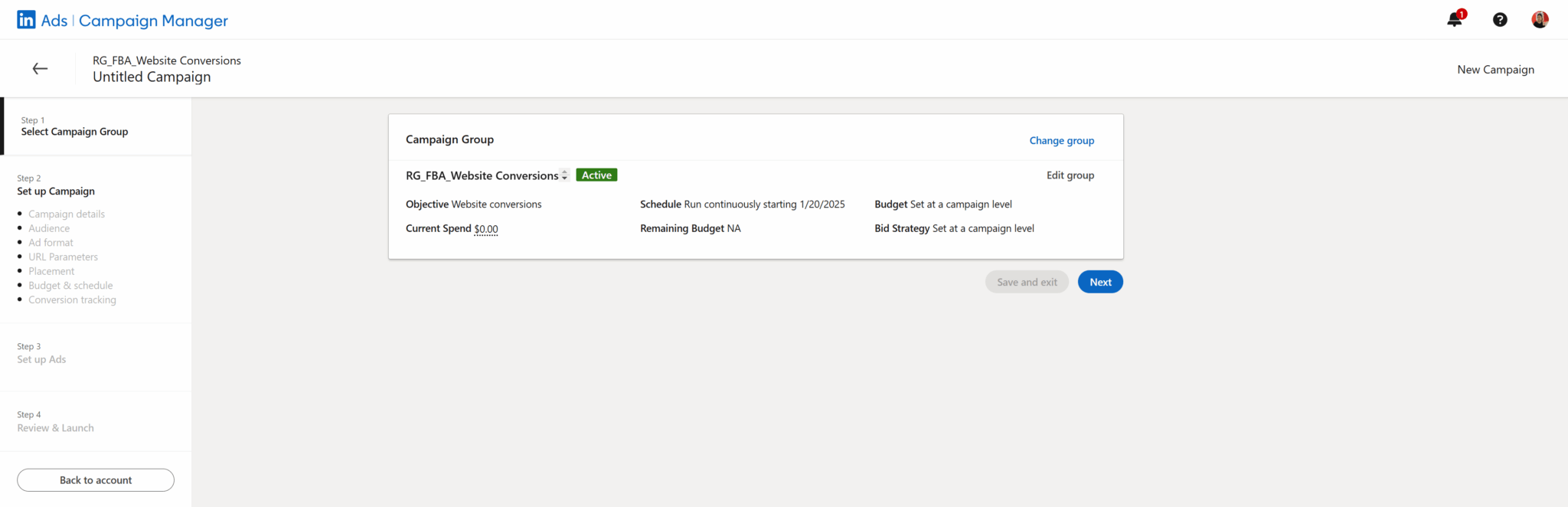
Task: Click the Change group link
Action: 1061,141
